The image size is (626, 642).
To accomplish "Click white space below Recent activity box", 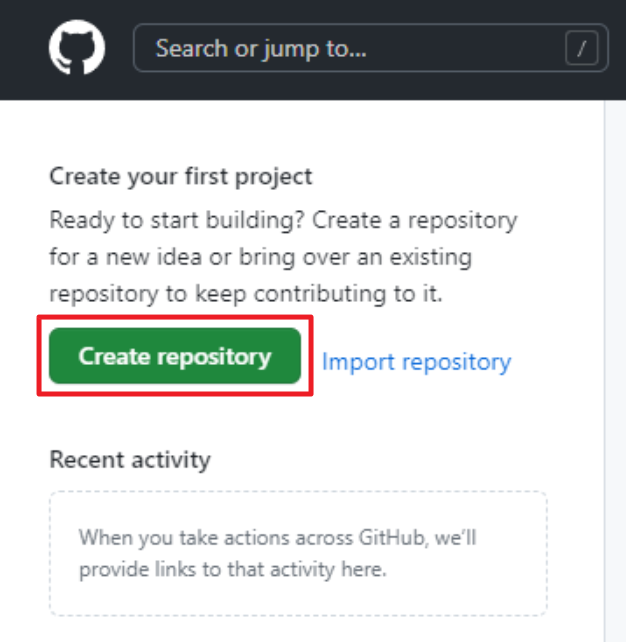I will [300, 630].
